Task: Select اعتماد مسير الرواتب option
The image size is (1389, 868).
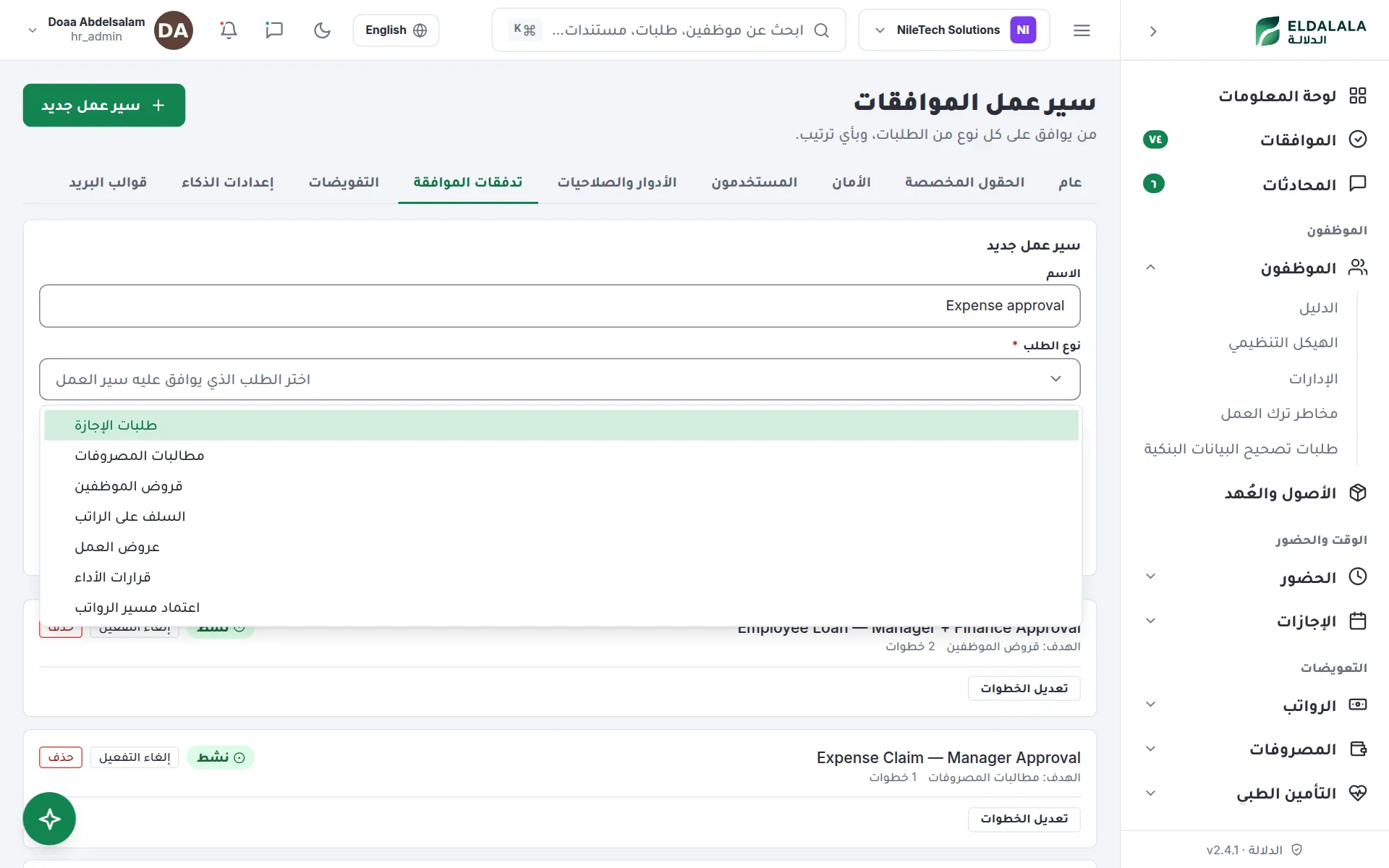Action: 561,608
